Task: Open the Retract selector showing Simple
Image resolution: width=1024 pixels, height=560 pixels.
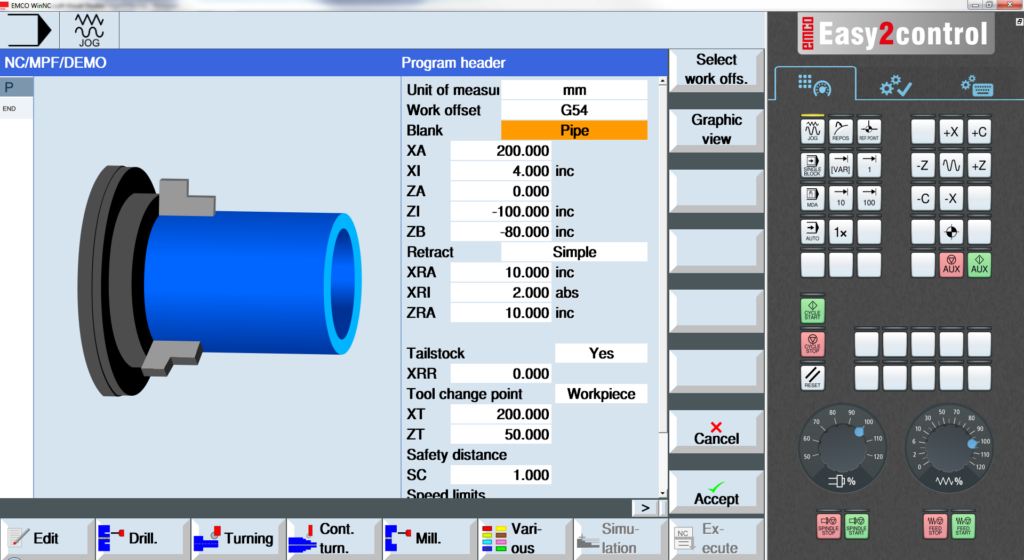Action: [574, 252]
